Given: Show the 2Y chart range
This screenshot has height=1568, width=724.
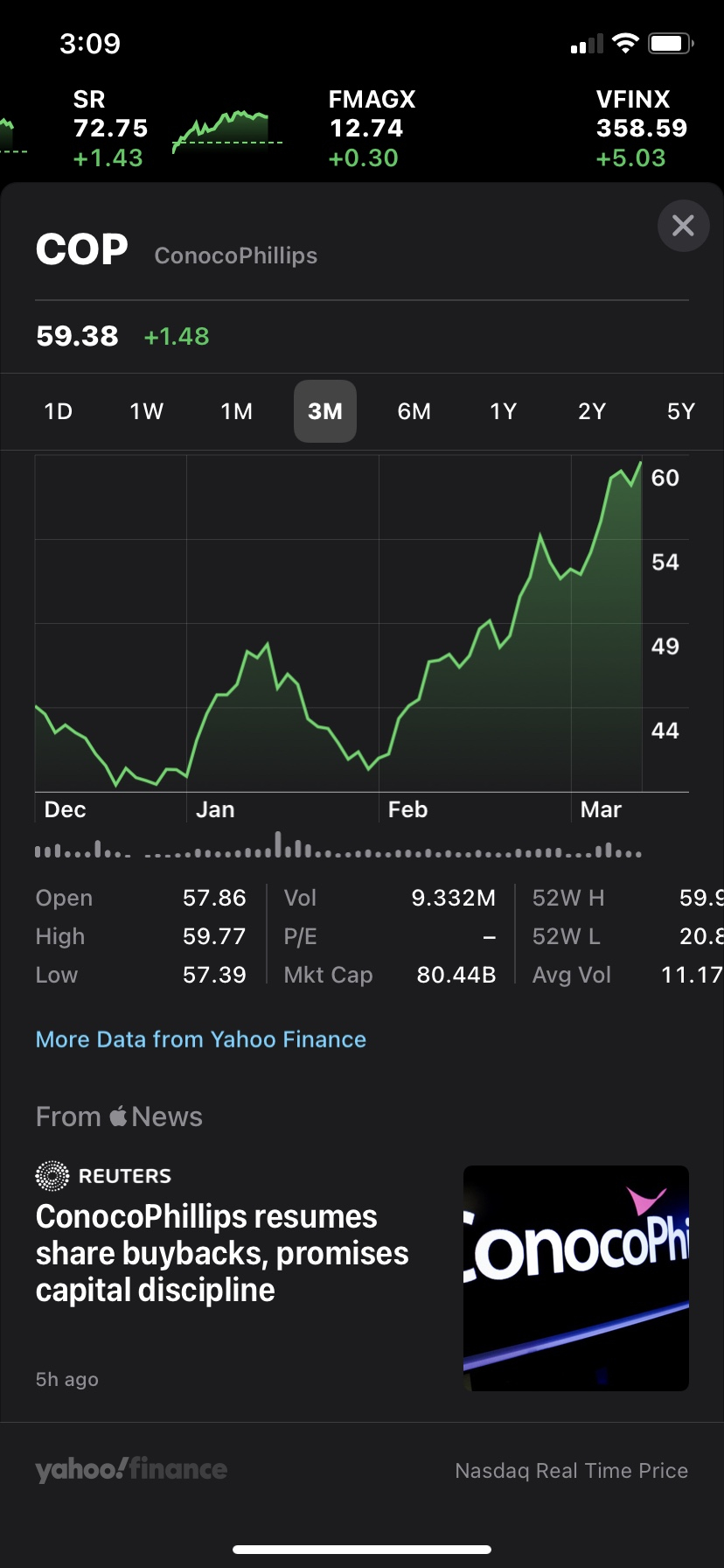Looking at the screenshot, I should pos(592,411).
